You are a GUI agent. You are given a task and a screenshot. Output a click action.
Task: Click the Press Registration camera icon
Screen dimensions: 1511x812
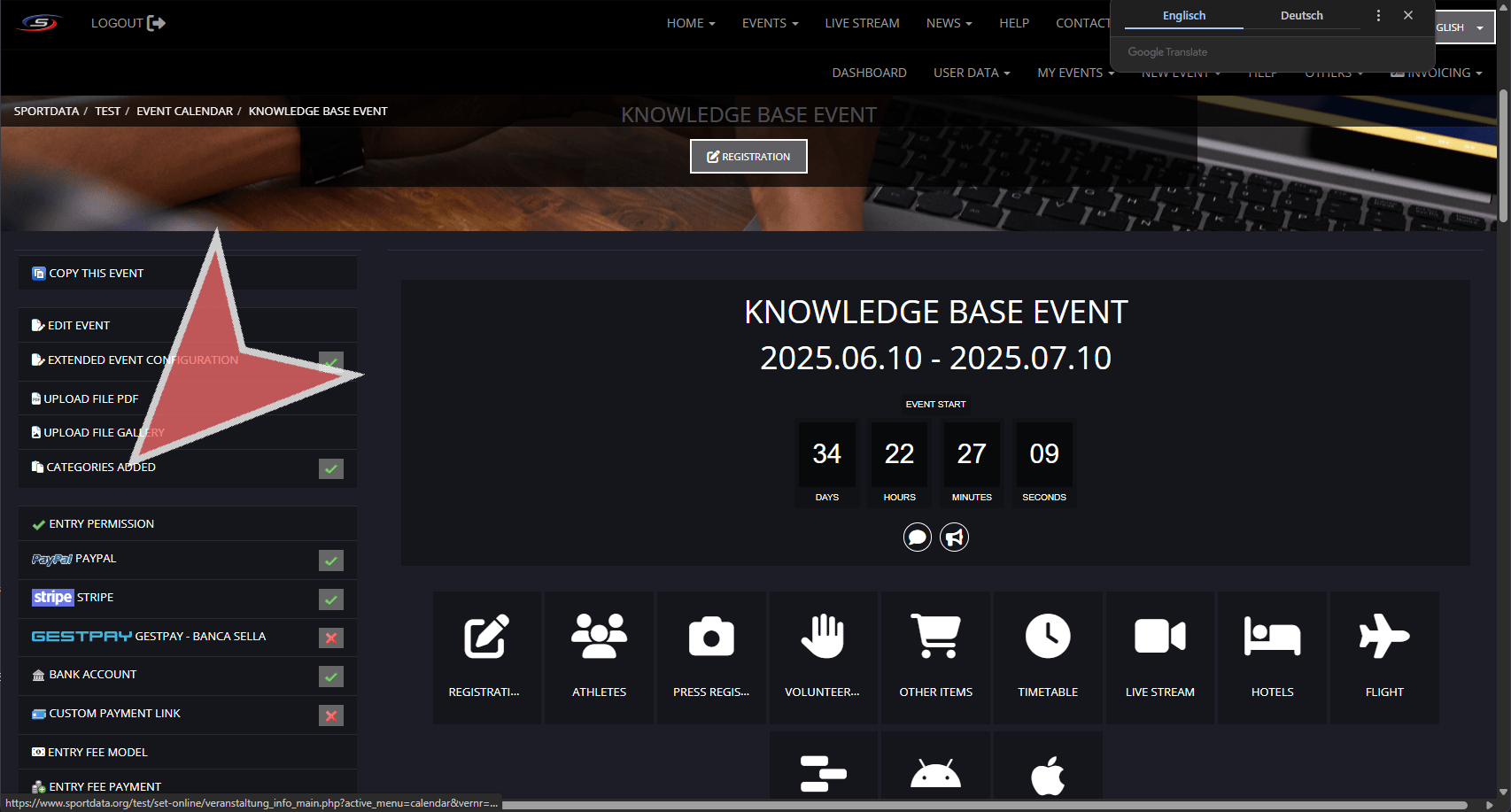711,636
